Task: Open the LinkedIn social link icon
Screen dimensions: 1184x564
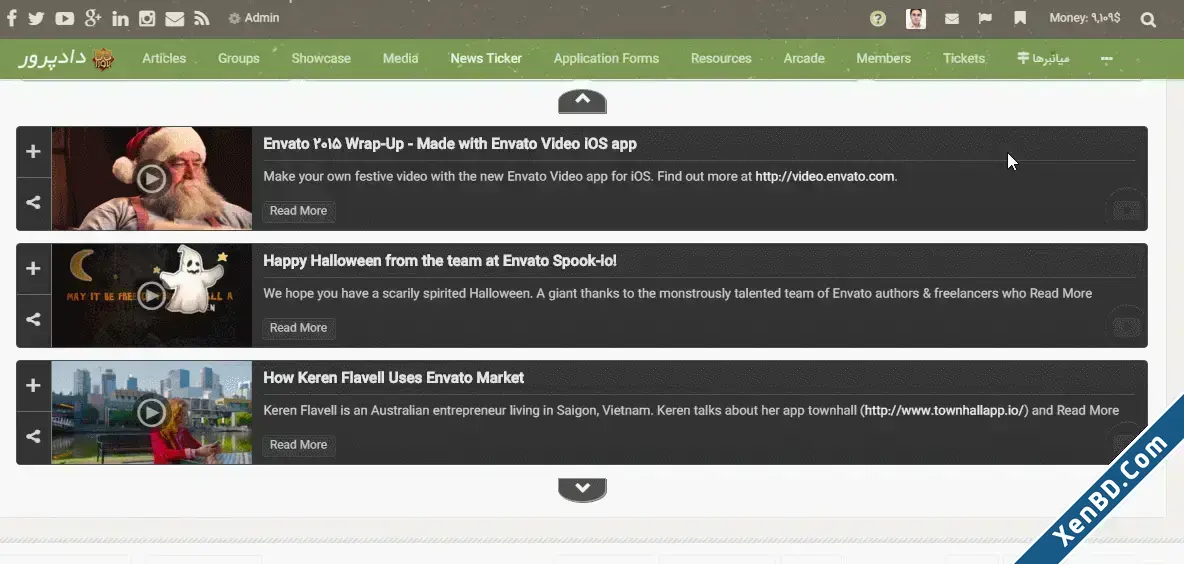Action: (x=120, y=19)
